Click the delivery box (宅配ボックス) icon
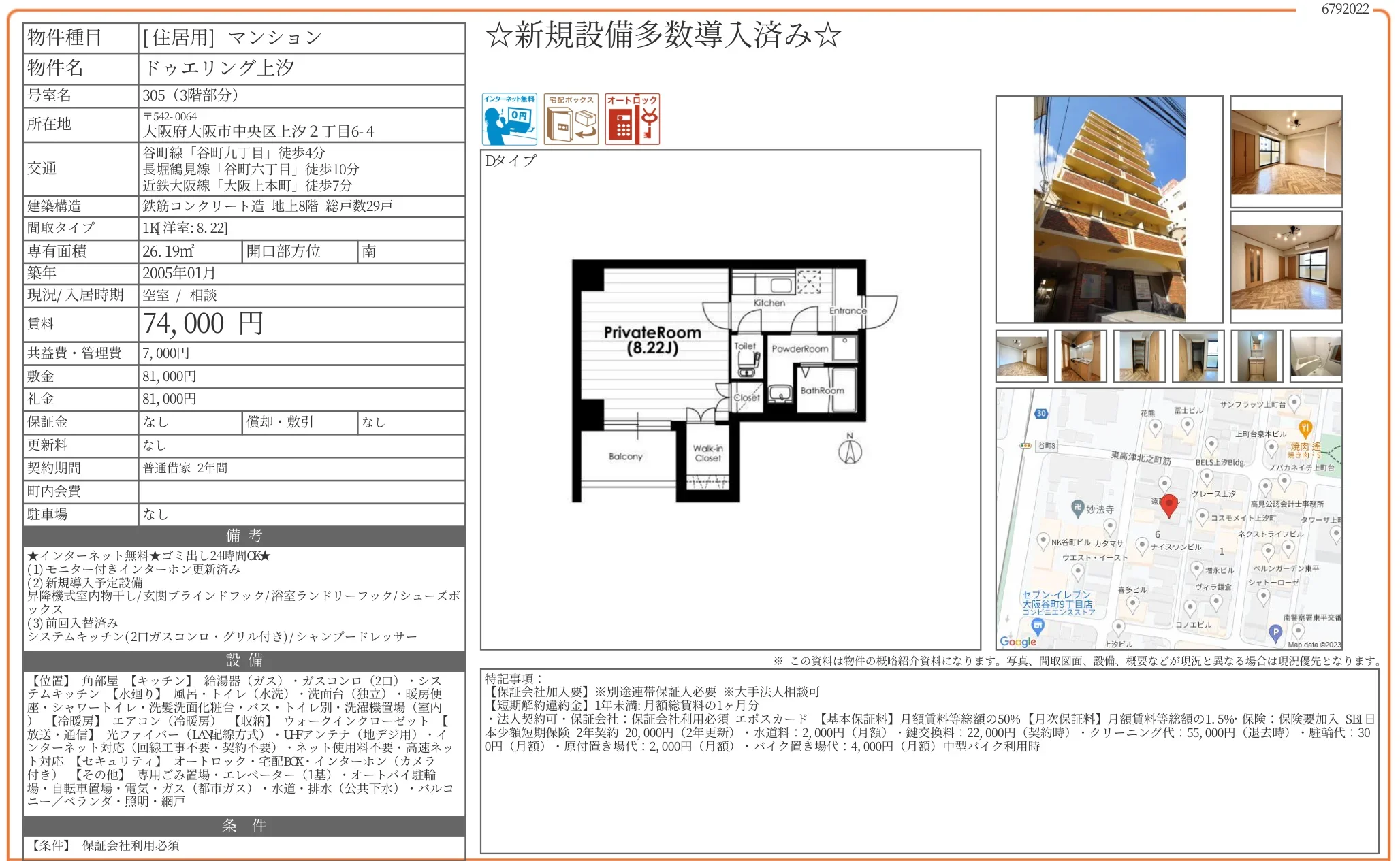Image resolution: width=1400 pixels, height=861 pixels. click(571, 120)
